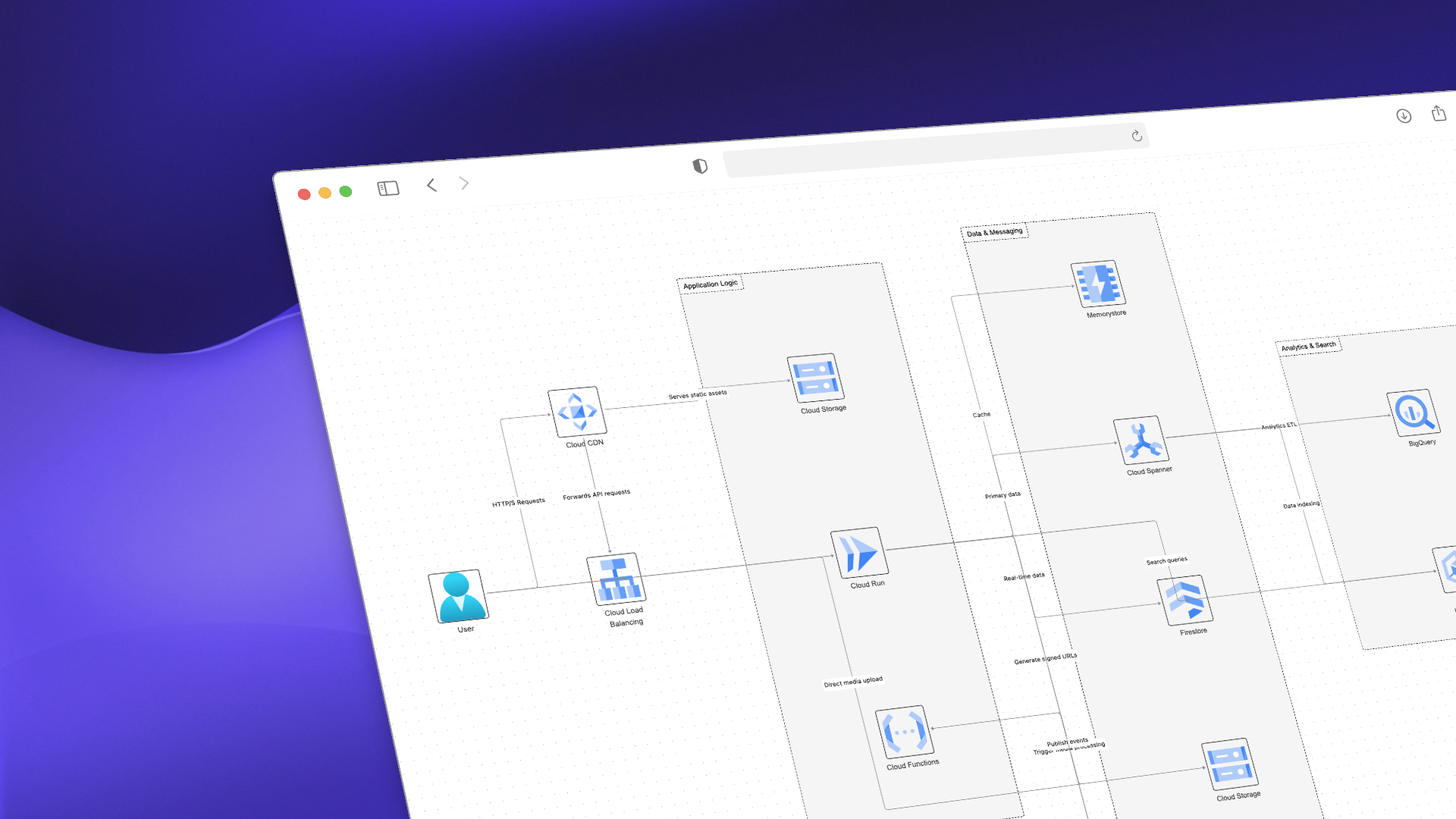Click the BigQuery node icon
Screen dimensions: 1456x819
[x=1413, y=413]
